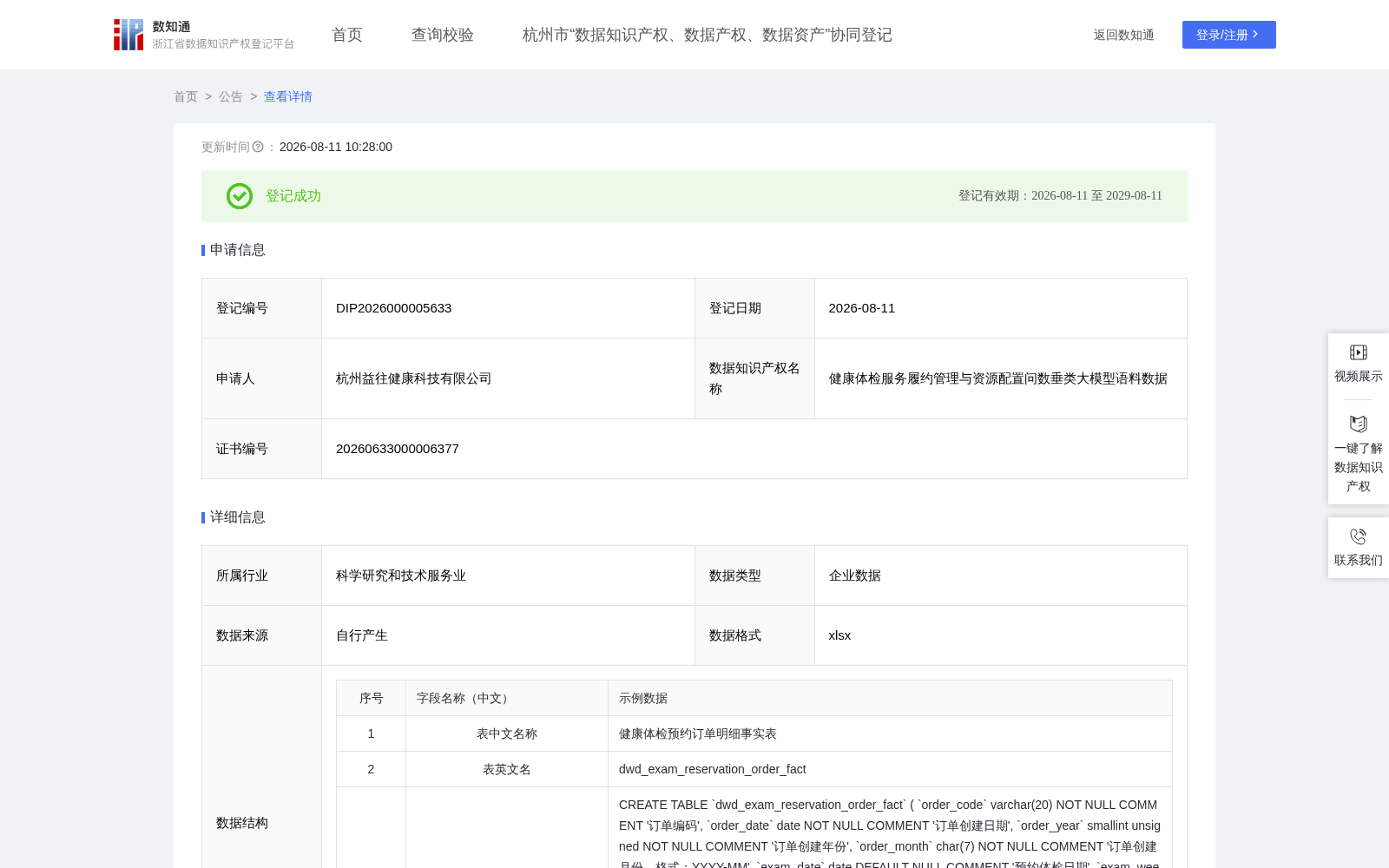Click the 数据格式 label cell
Viewport: 1389px width, 868px height.
pyautogui.click(x=754, y=635)
